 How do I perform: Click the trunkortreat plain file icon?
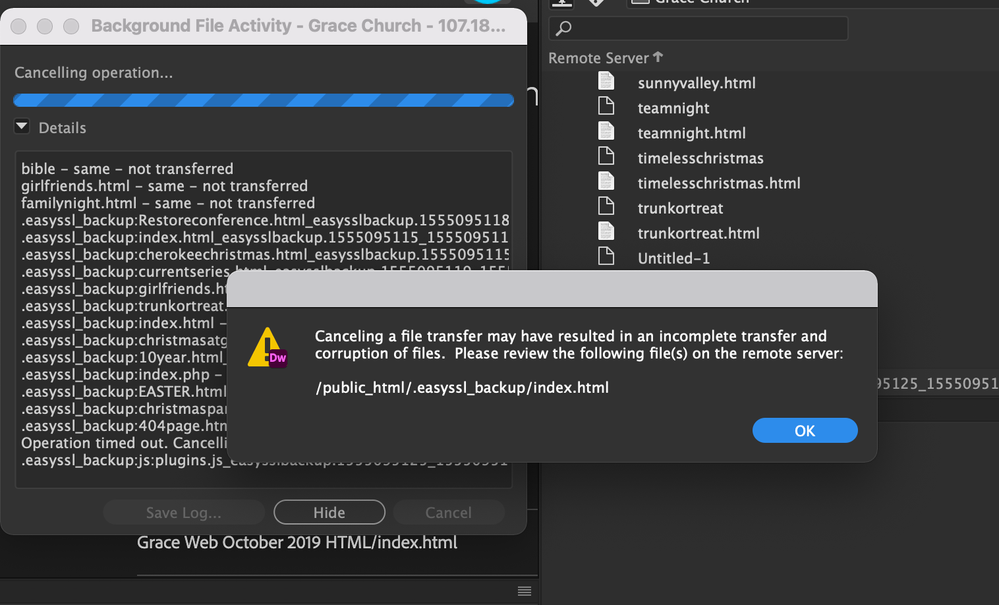(x=606, y=207)
